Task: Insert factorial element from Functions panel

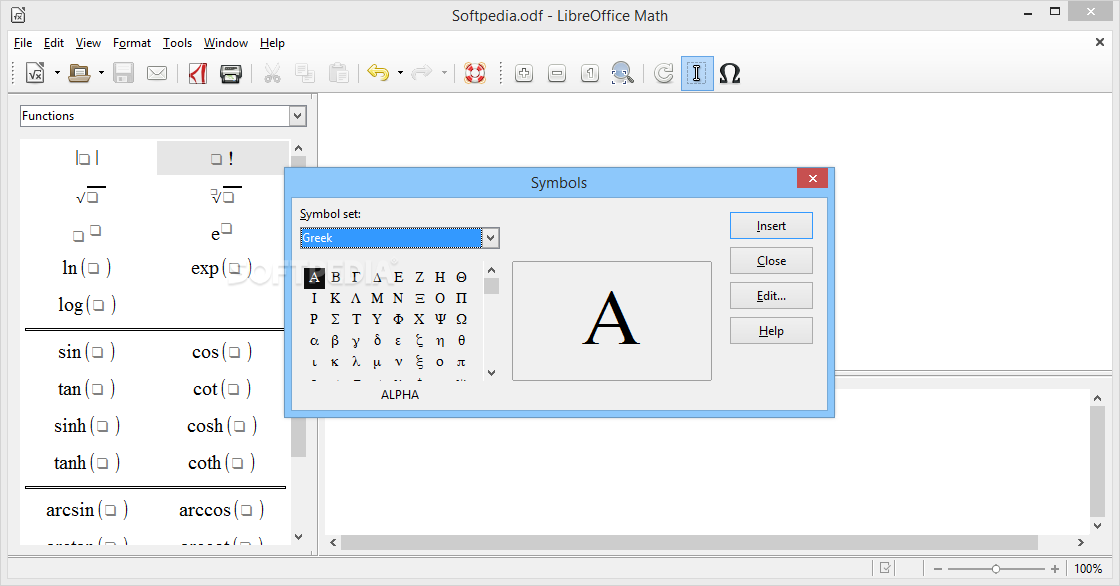Action: (223, 158)
